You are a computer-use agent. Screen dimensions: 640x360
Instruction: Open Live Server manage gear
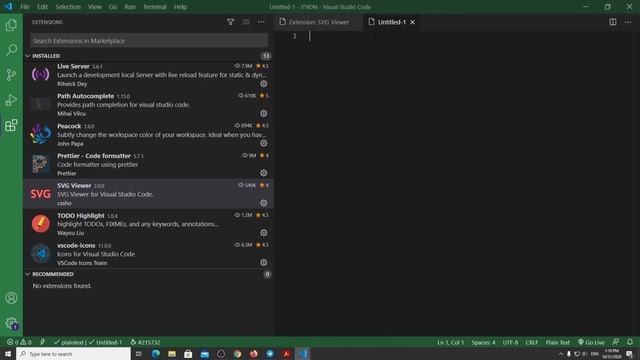pos(264,84)
